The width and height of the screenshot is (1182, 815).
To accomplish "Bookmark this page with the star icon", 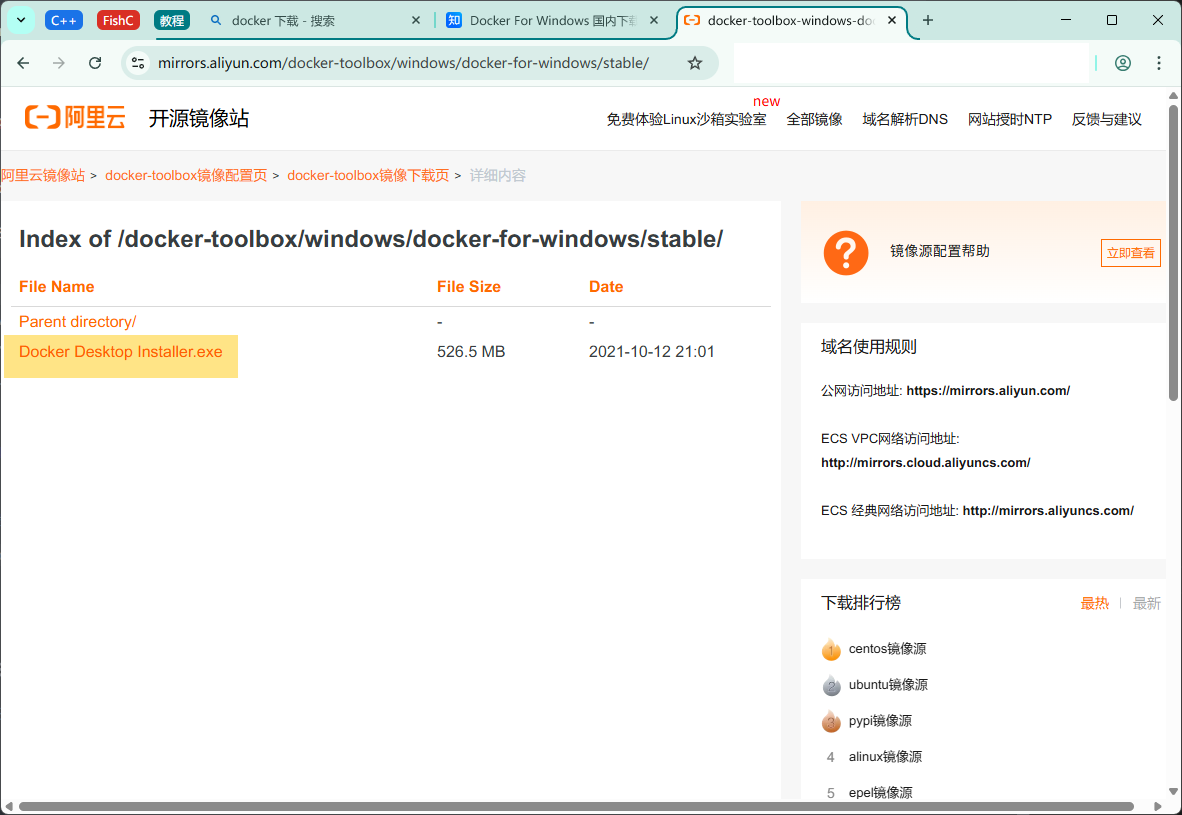I will pos(694,63).
